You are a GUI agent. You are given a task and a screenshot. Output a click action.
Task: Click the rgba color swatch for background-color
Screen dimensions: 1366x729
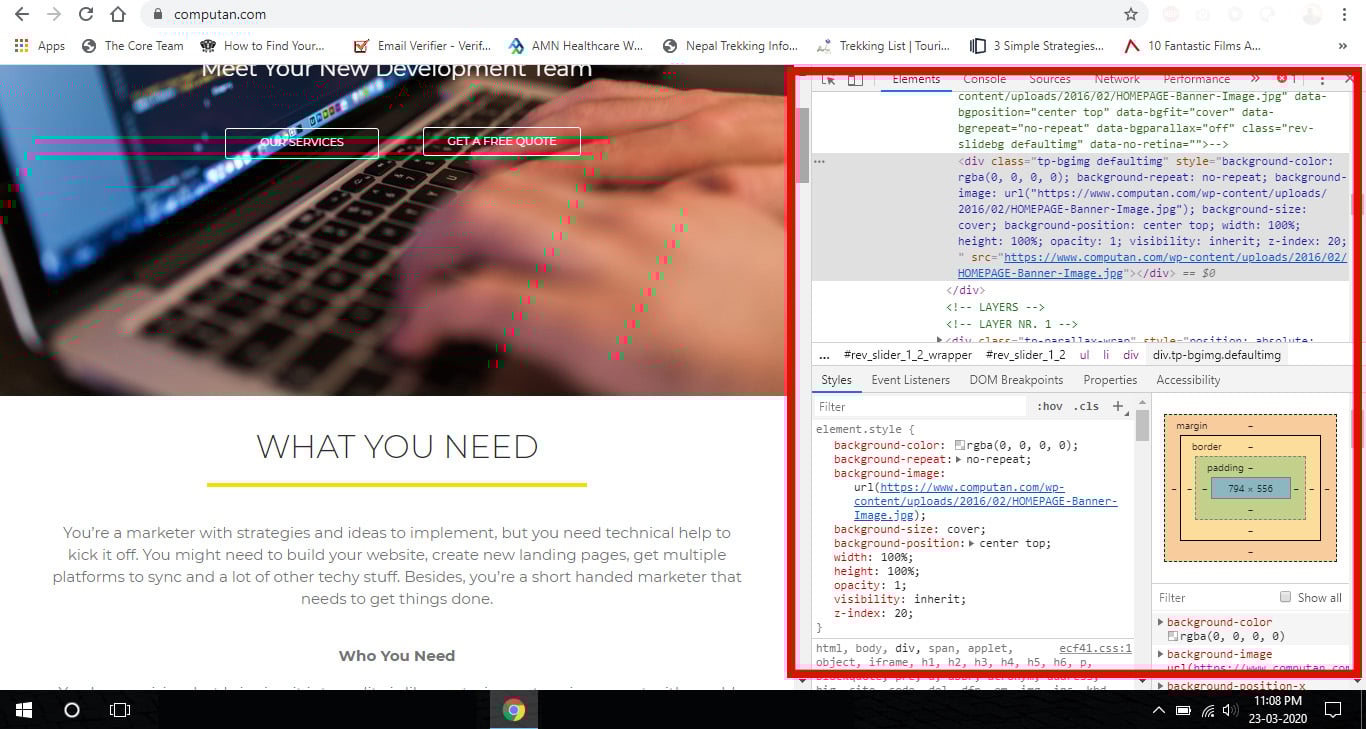[x=958, y=445]
